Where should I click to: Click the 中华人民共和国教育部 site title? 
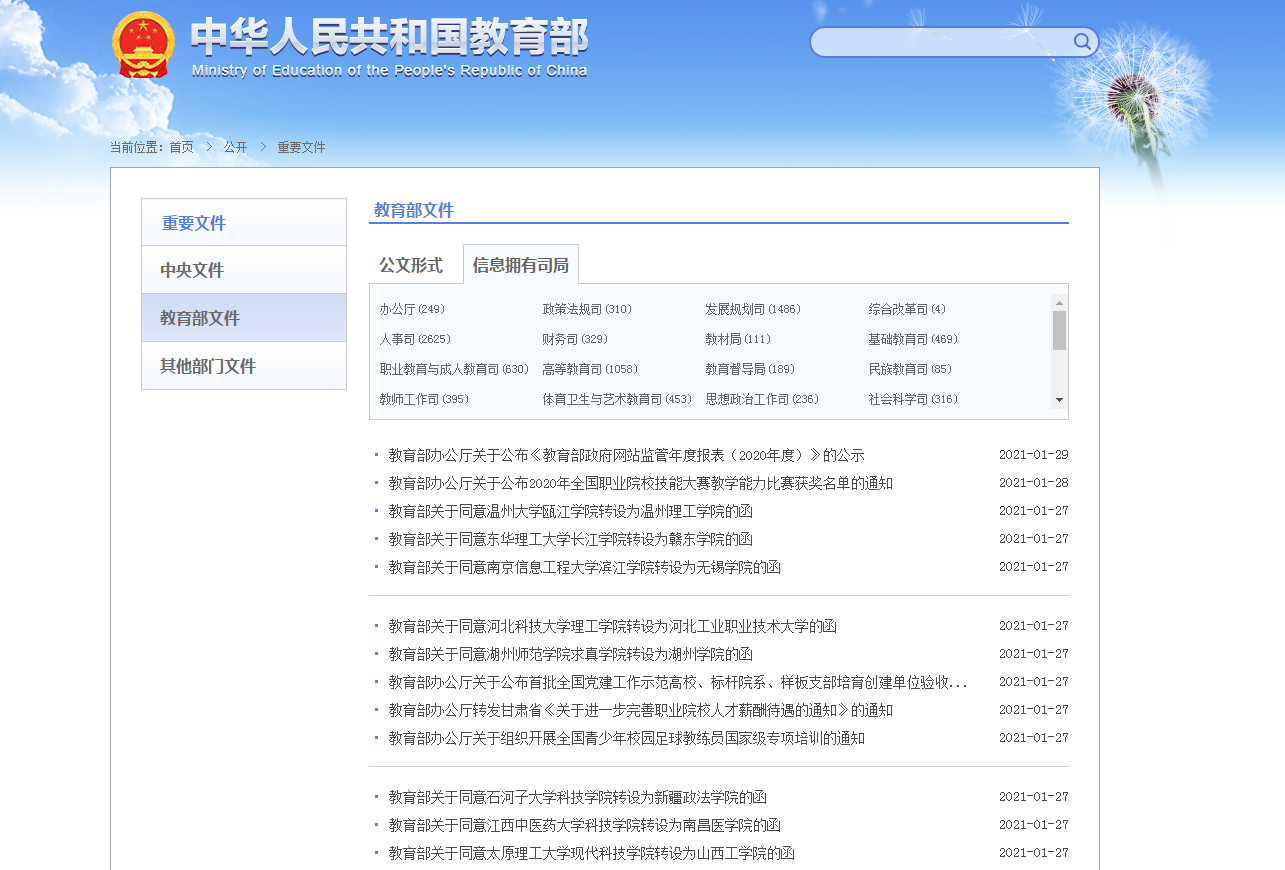389,37
